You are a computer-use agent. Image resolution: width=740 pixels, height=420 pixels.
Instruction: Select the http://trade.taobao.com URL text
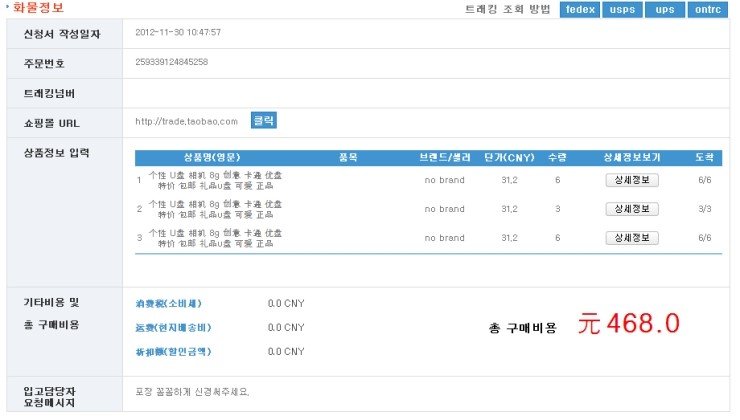point(186,121)
